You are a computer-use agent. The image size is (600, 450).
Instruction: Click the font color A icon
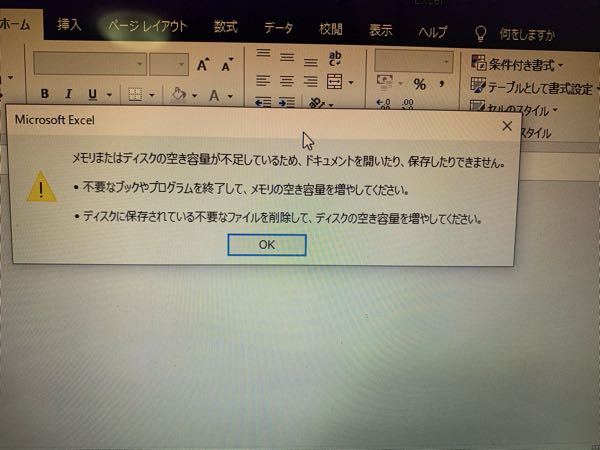tap(214, 95)
